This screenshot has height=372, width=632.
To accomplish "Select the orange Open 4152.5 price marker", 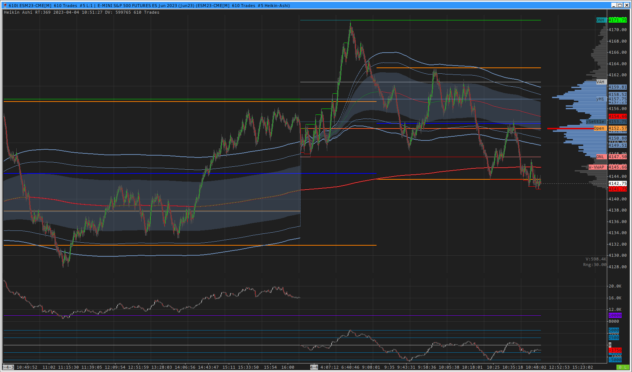I will pyautogui.click(x=600, y=129).
